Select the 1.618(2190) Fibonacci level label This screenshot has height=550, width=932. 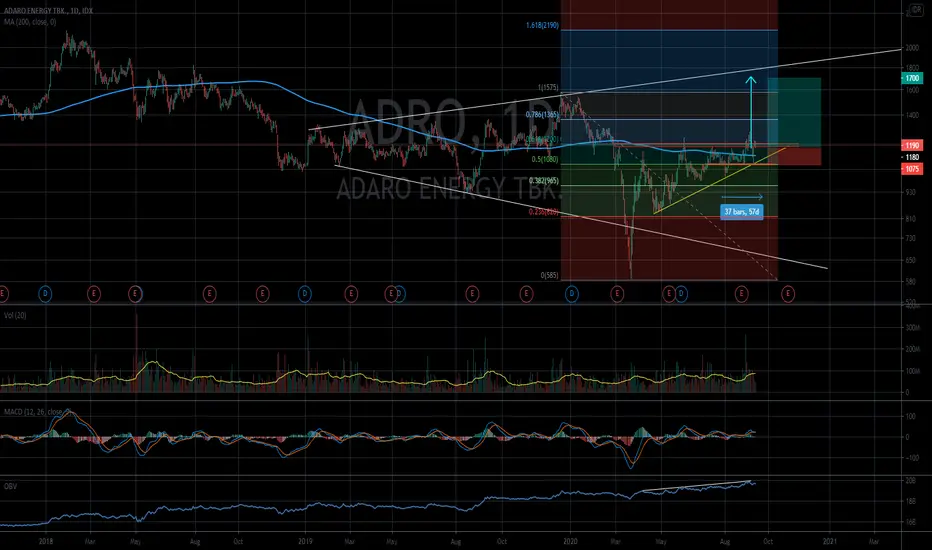542,26
